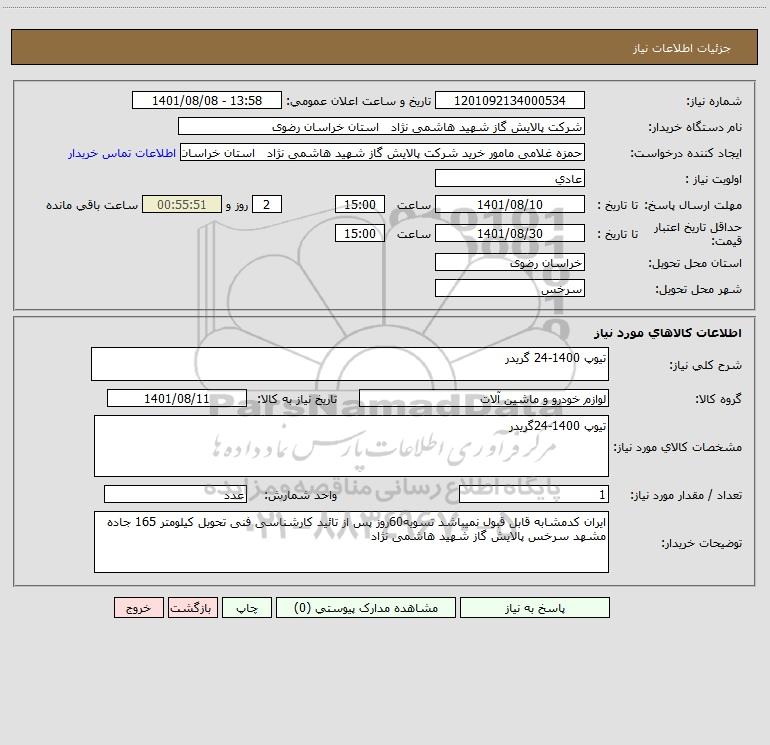The image size is (770, 745).
Task: Open 'مشاهده مدارک پیوستی (0)' attachments
Action: (366, 608)
